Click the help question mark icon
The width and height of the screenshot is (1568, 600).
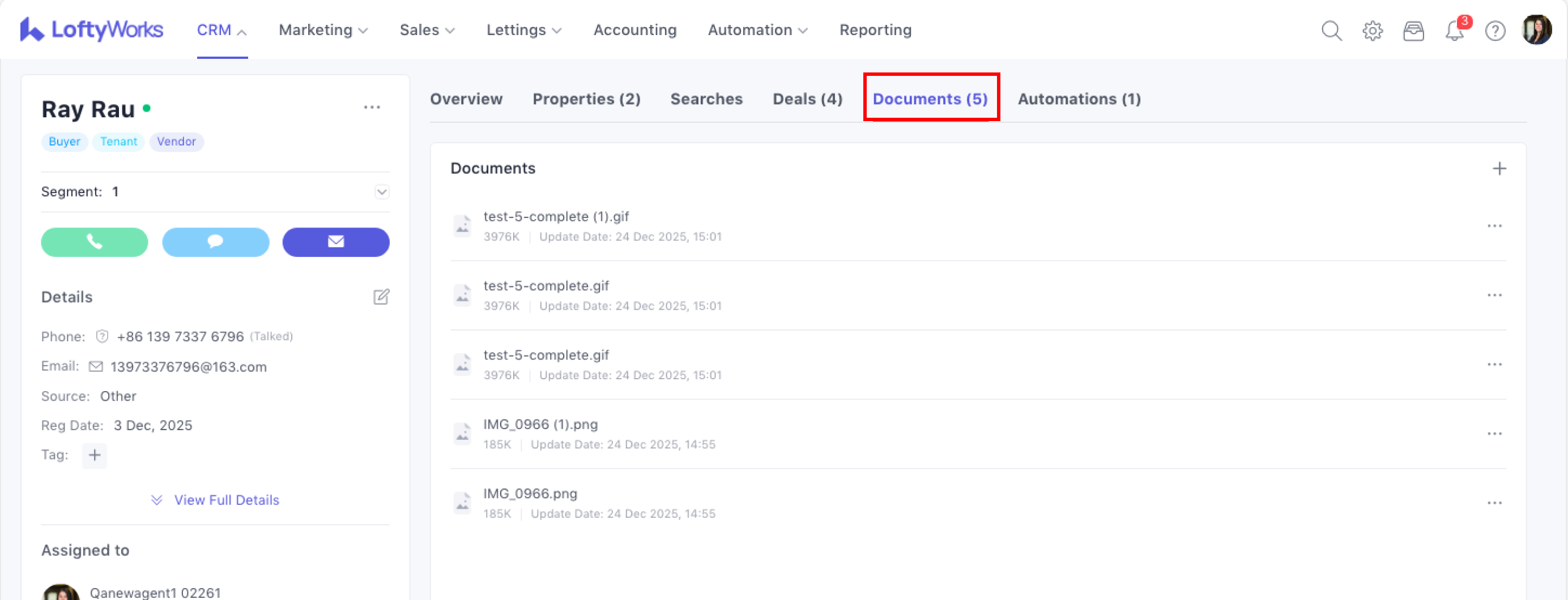click(x=1495, y=31)
